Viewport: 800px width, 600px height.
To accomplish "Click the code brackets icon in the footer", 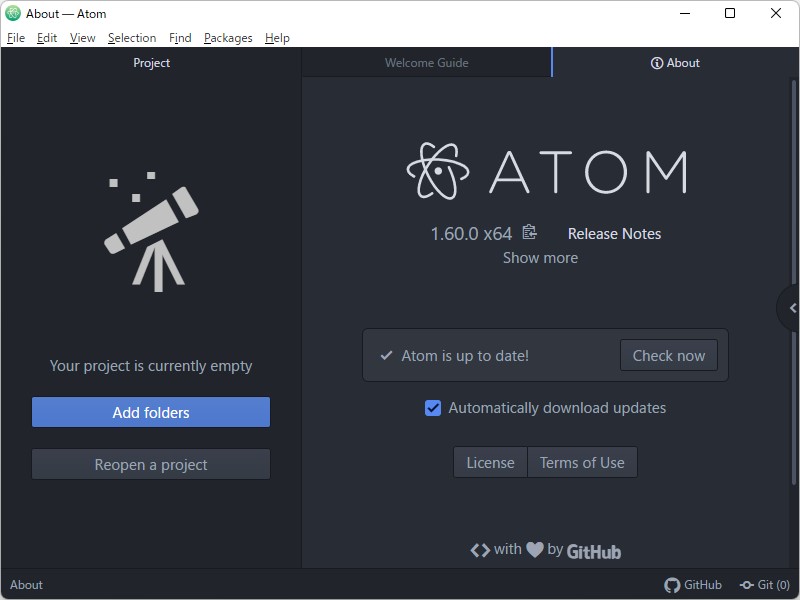I will pos(479,549).
